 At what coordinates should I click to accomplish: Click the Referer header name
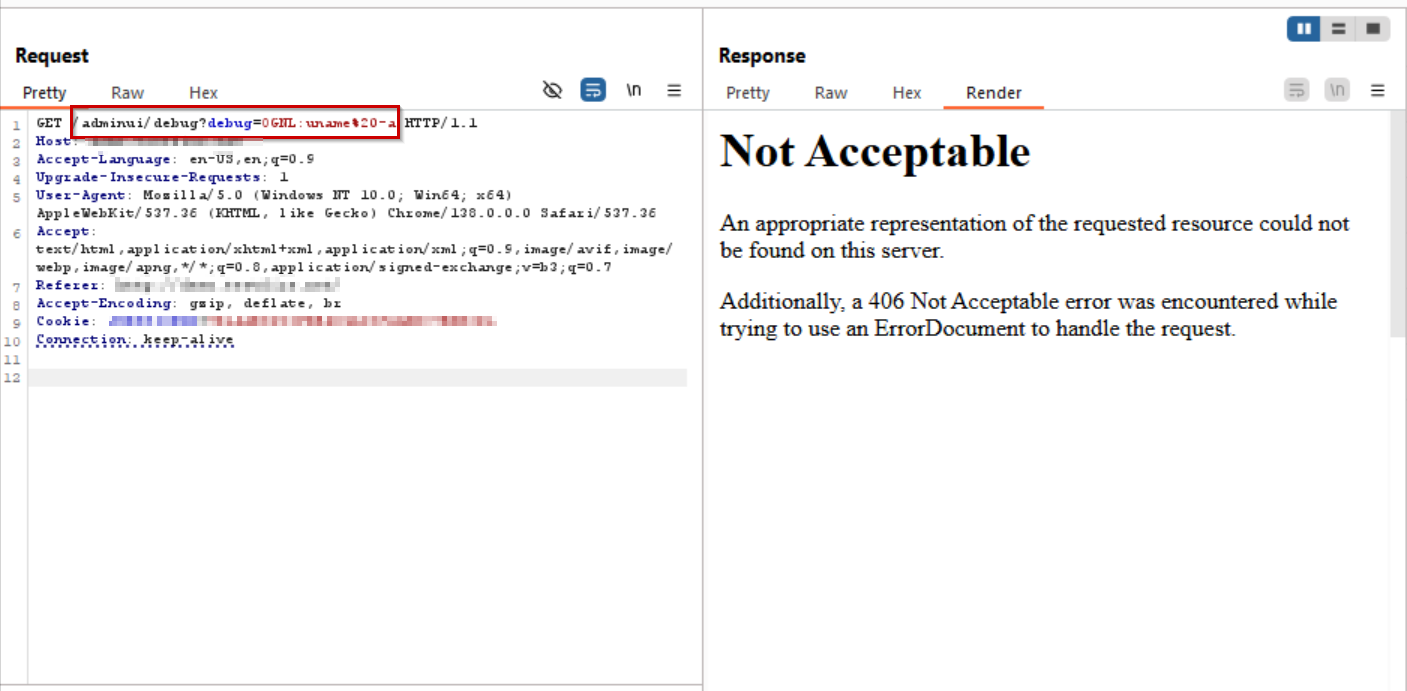(68, 285)
